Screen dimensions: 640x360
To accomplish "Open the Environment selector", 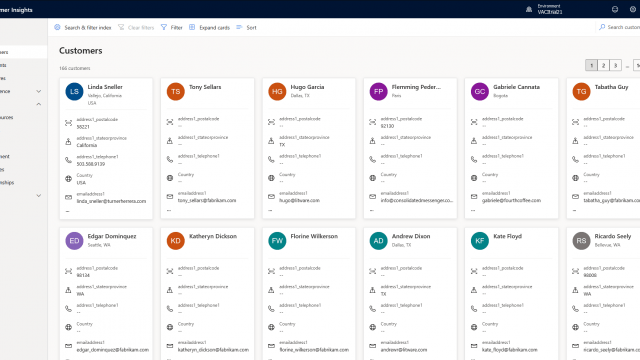I will tap(549, 9).
